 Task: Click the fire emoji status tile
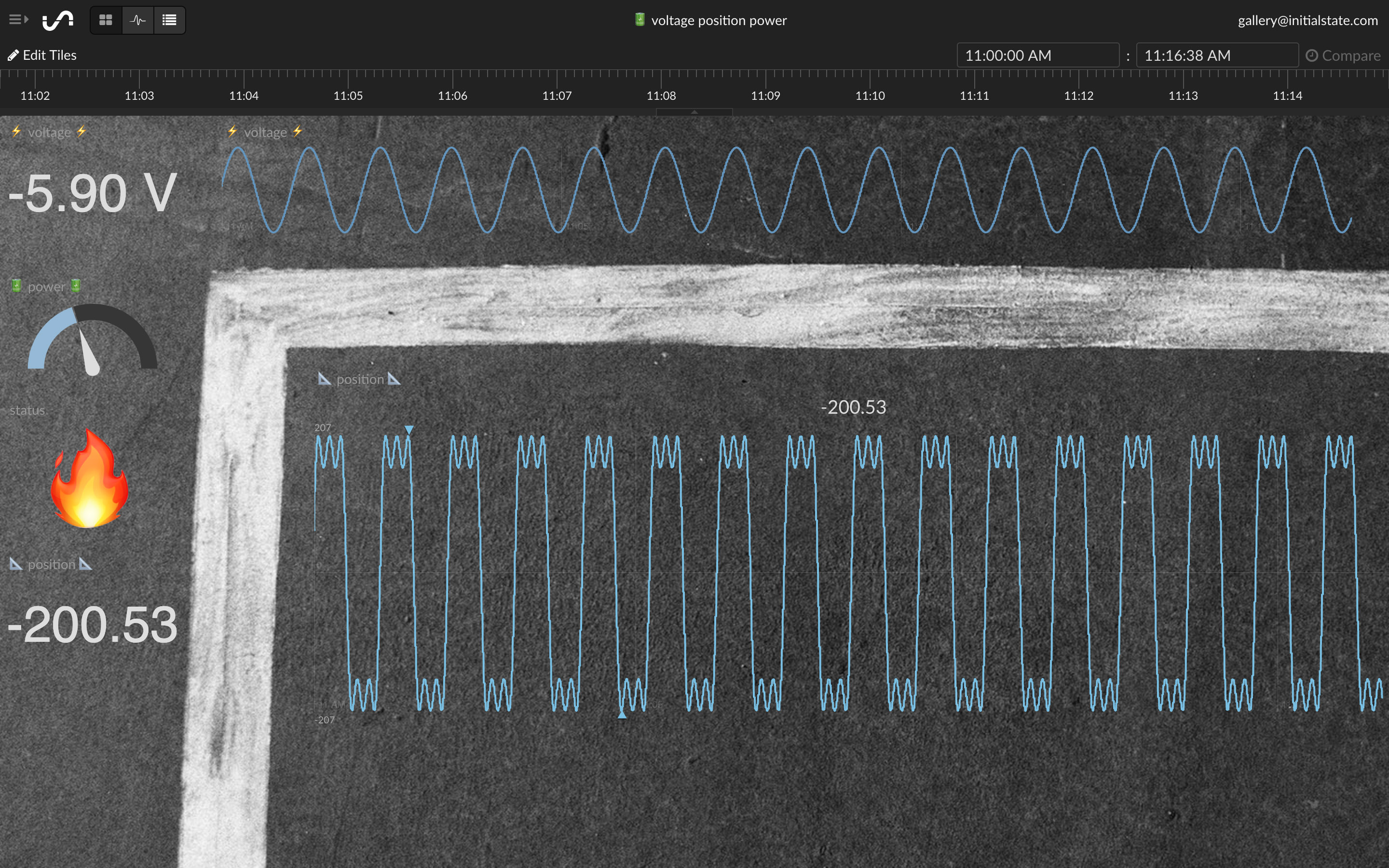[x=89, y=478]
